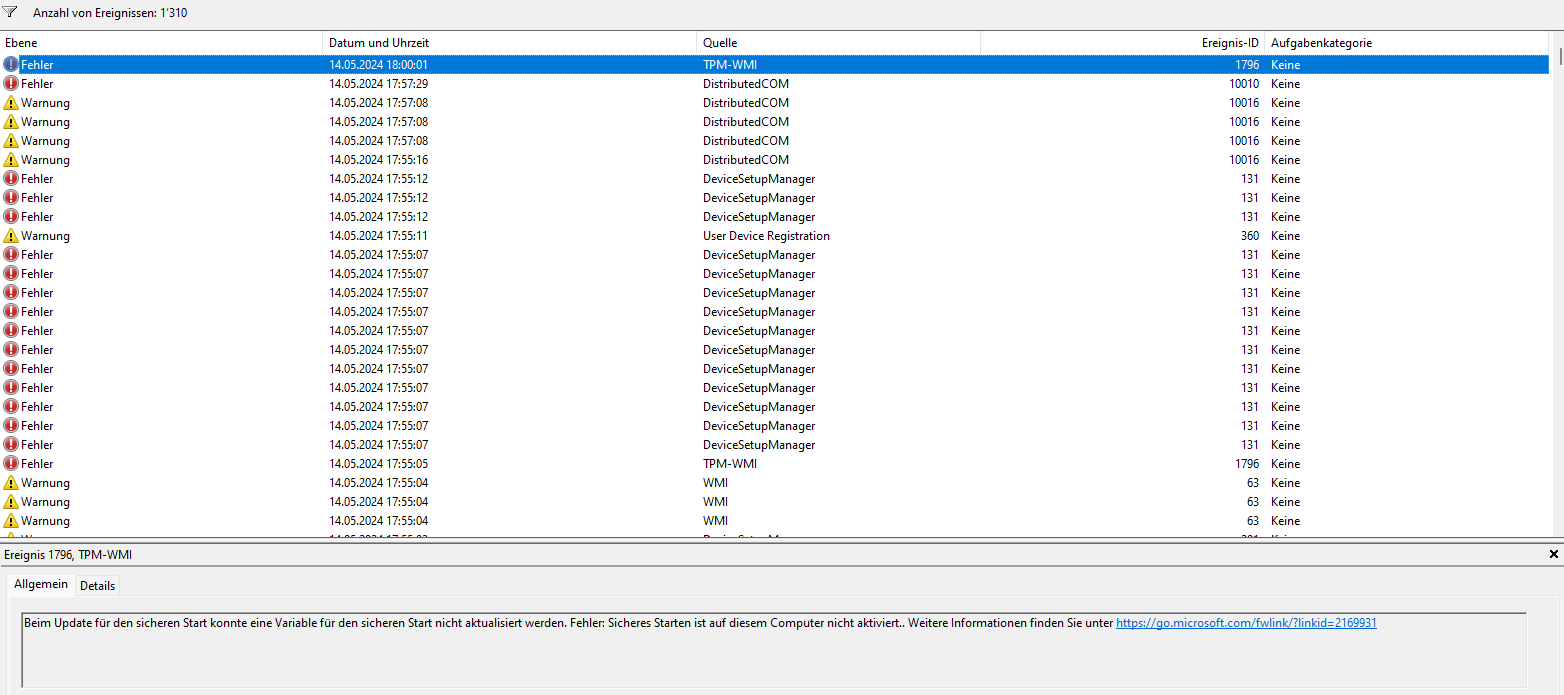Click DistributedCOM source in the 17:57:29 row
Viewport: 1564px width, 695px height.
pyautogui.click(x=745, y=83)
